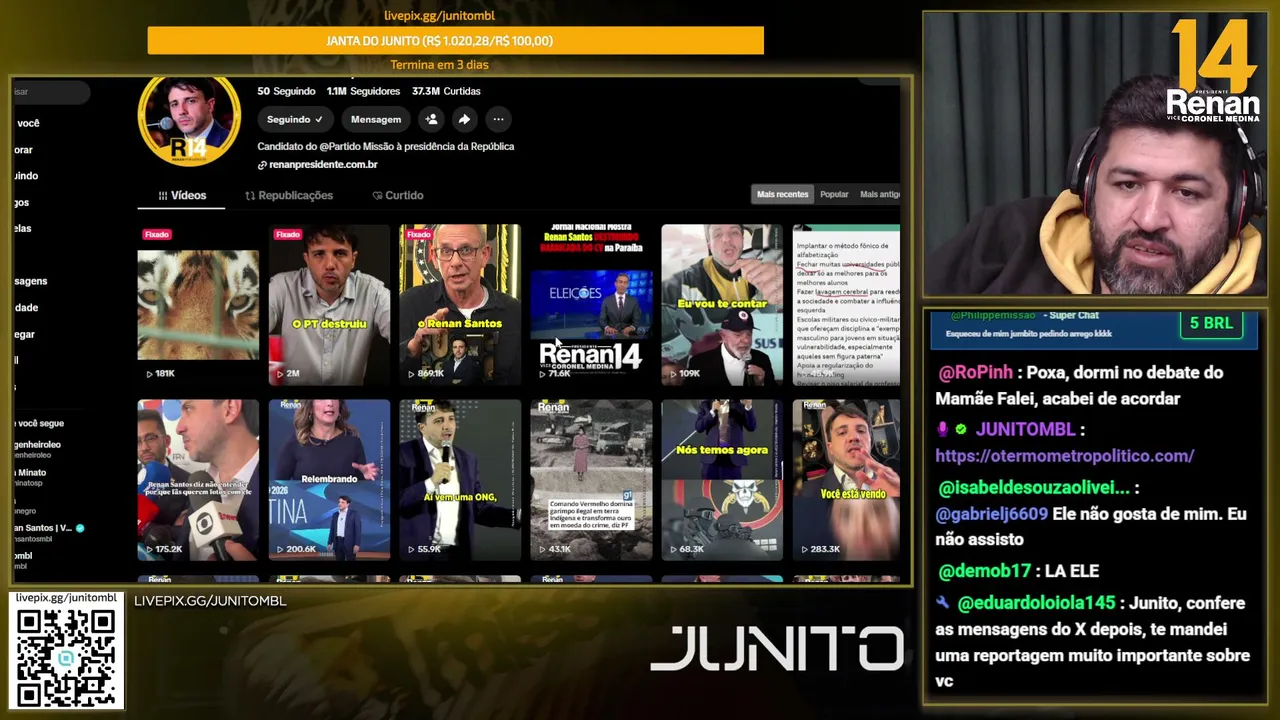Open the reporters interview video with 175.2K views
1280x720 pixels.
(198, 480)
